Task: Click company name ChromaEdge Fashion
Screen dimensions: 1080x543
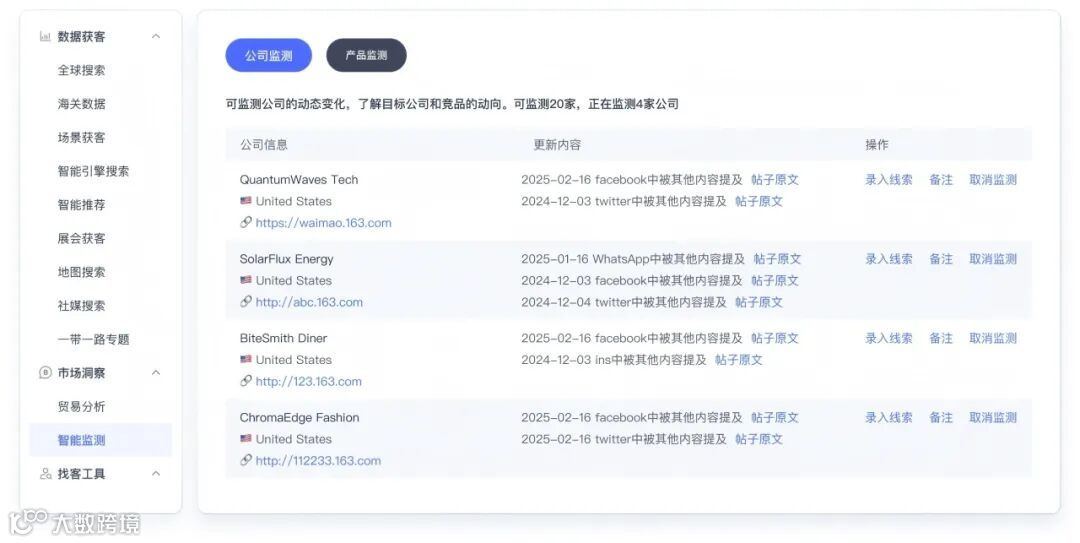Action: 300,418
